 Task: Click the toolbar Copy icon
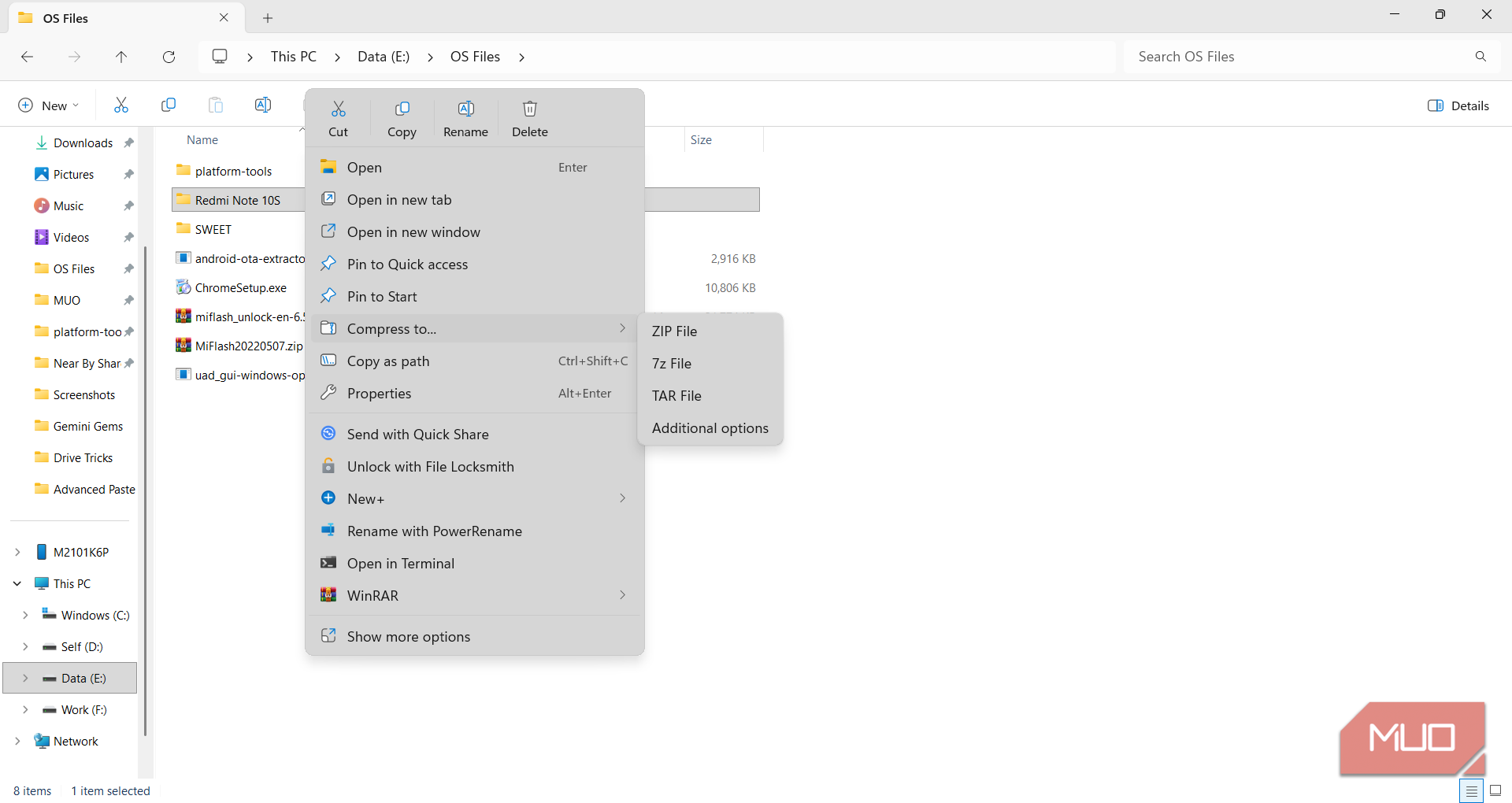click(x=169, y=105)
